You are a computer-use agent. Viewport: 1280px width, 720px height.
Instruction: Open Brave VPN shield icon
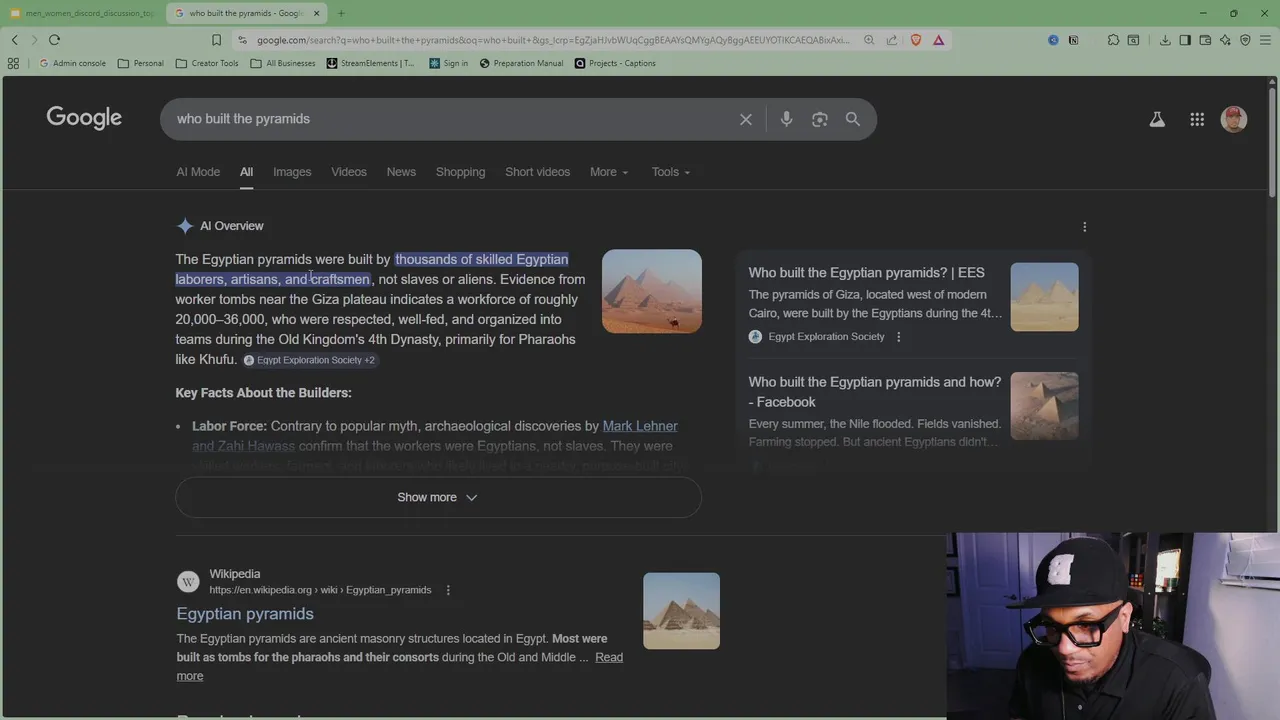[x=1245, y=40]
